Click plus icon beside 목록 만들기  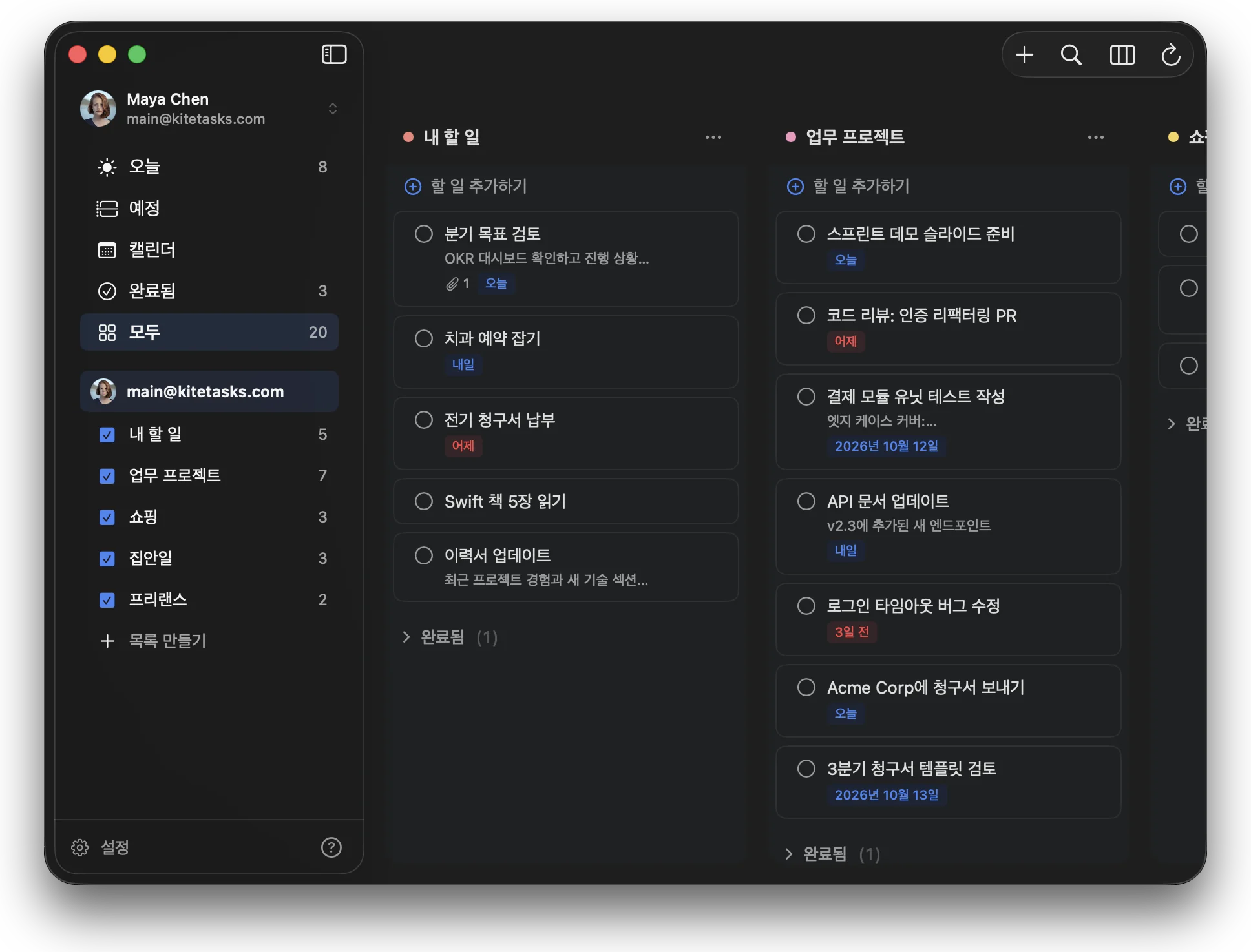pyautogui.click(x=107, y=641)
